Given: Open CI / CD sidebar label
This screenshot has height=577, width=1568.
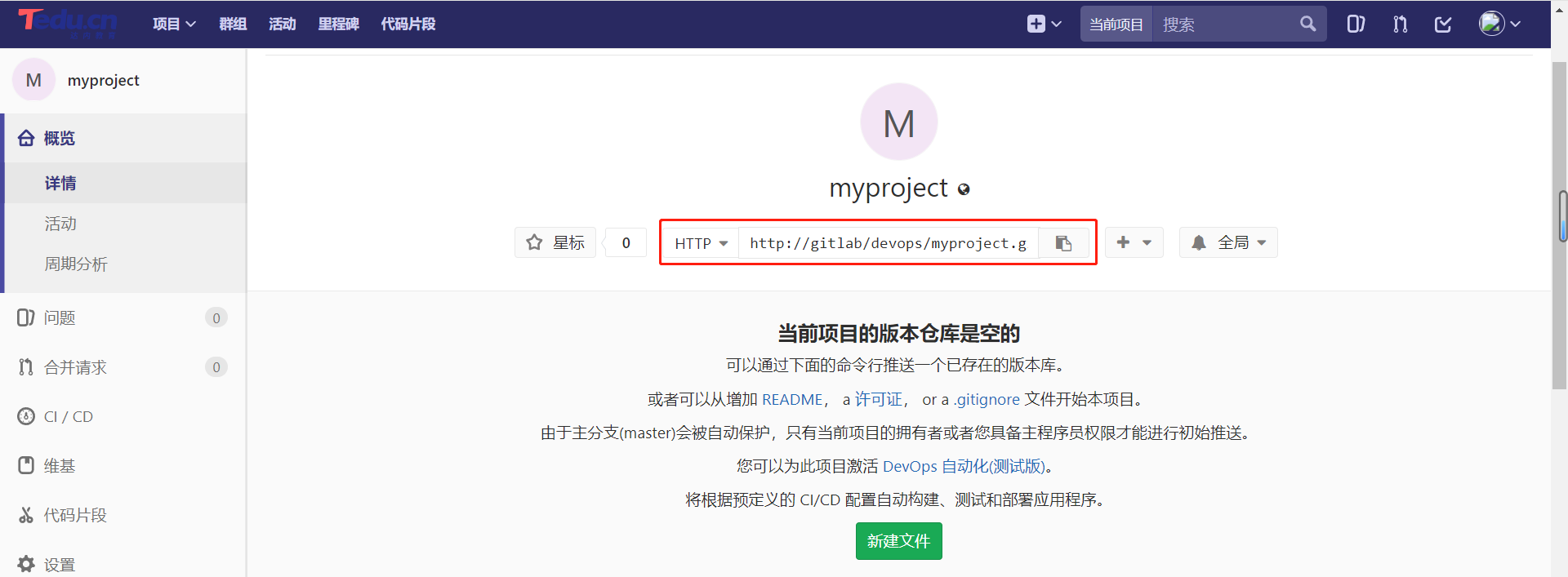Looking at the screenshot, I should coord(69,416).
